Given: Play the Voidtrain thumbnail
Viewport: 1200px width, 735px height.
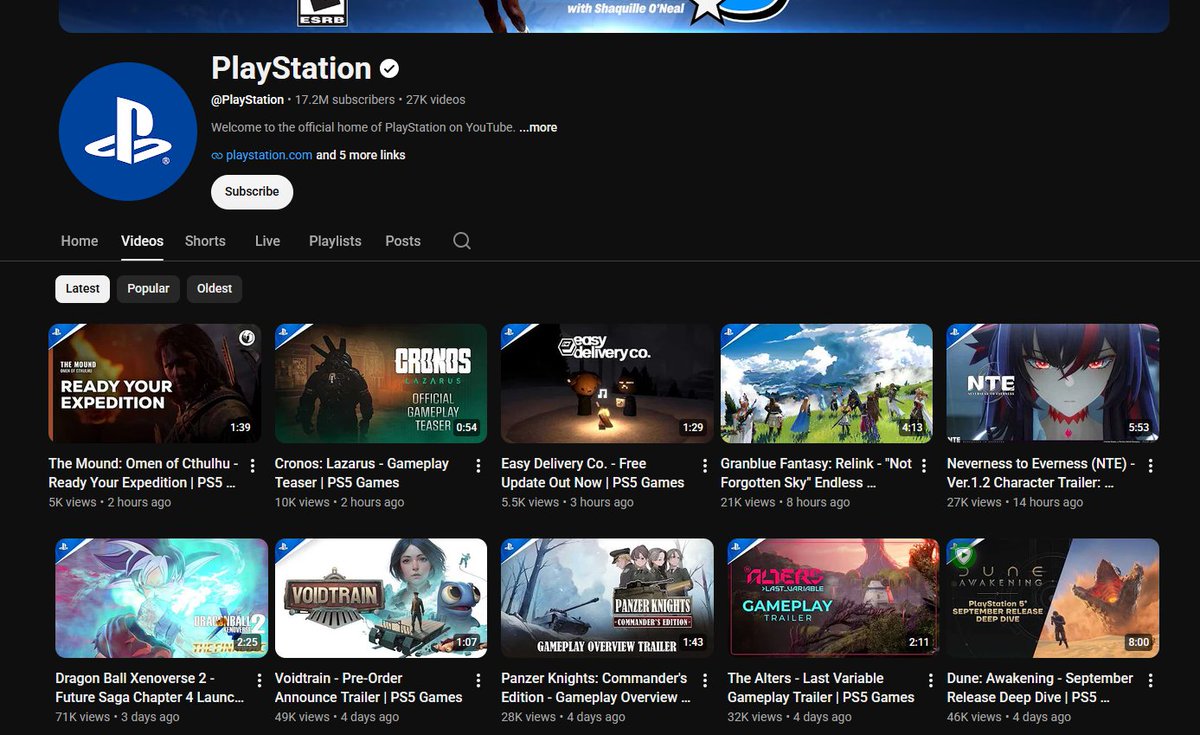Looking at the screenshot, I should pyautogui.click(x=381, y=598).
